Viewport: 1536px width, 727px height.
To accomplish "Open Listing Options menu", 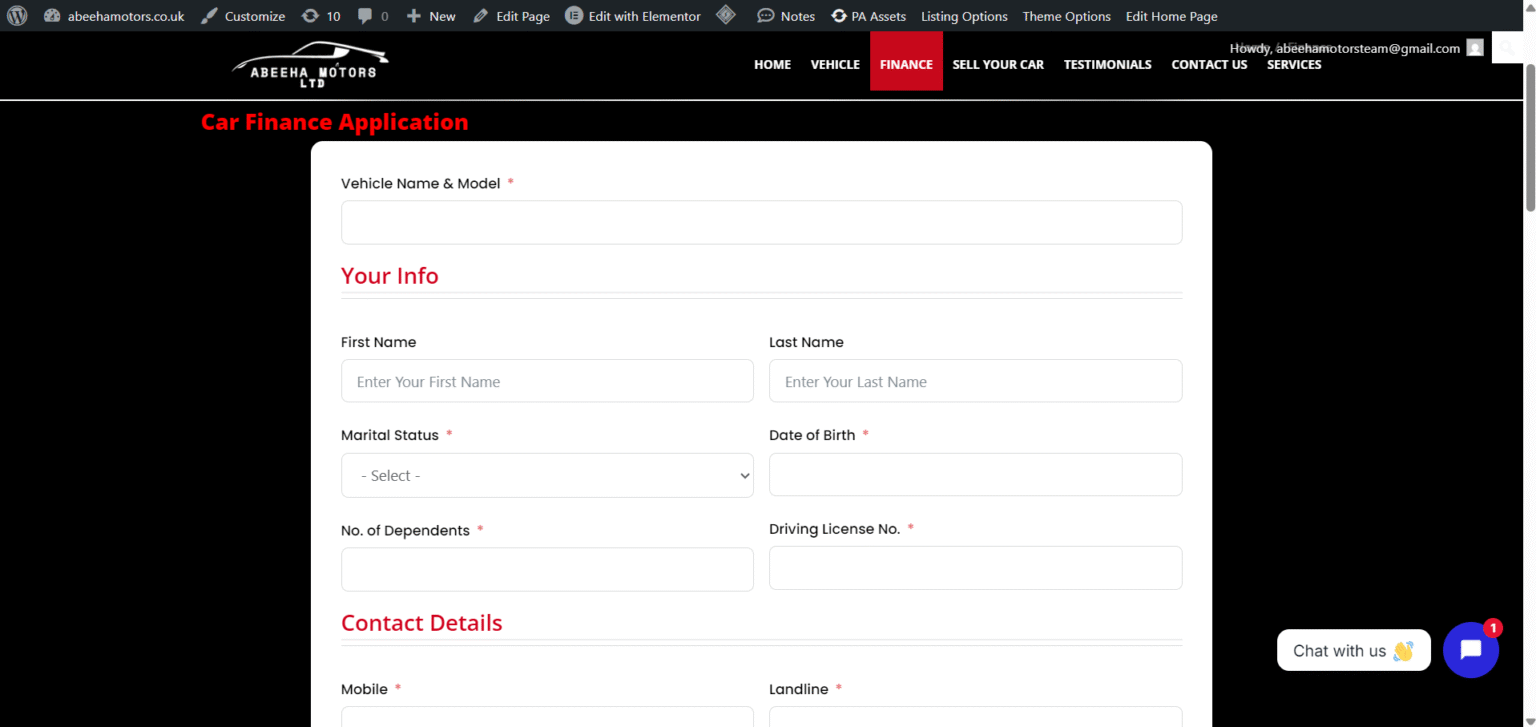I will tap(964, 16).
